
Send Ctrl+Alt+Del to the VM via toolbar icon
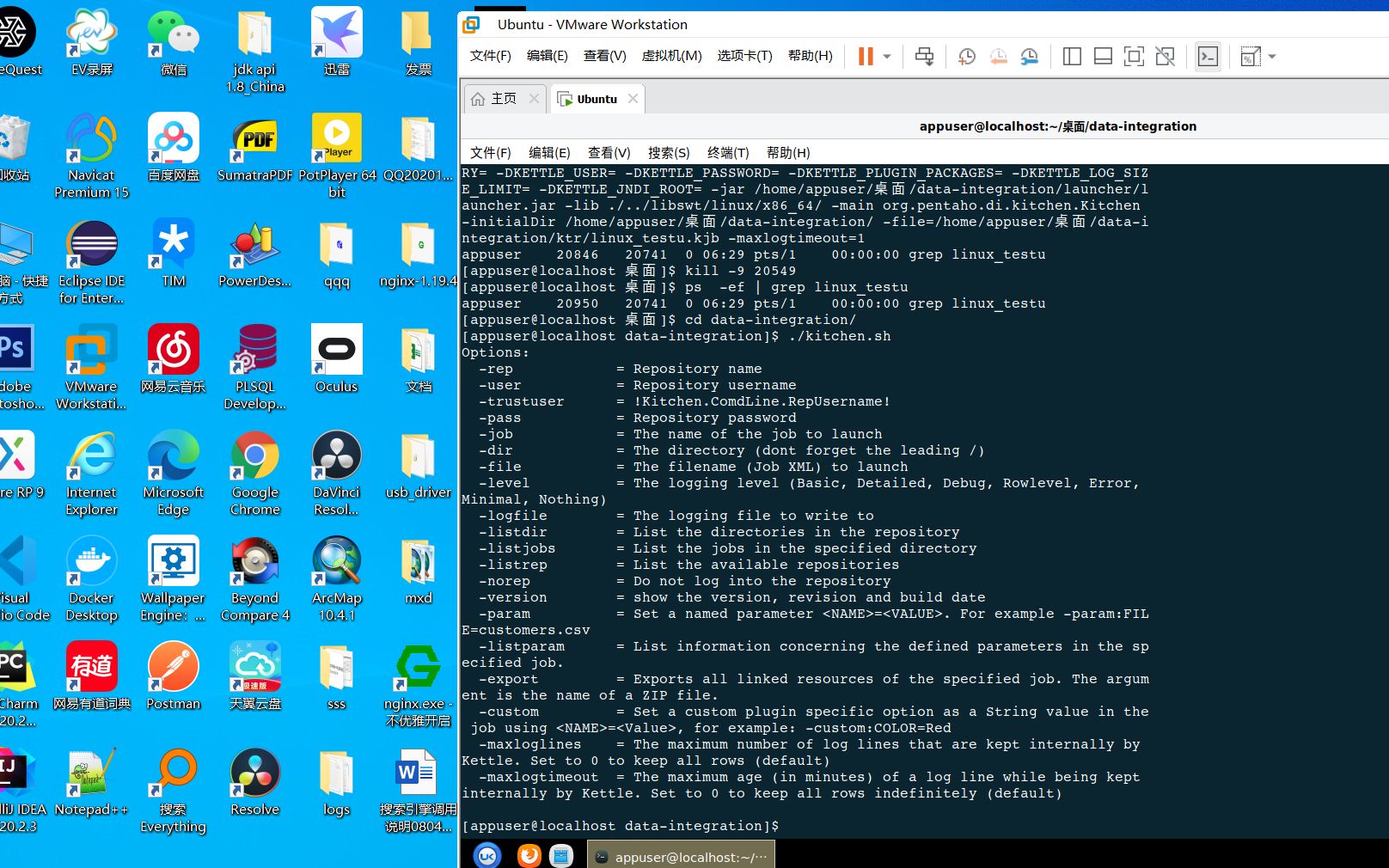coord(924,57)
